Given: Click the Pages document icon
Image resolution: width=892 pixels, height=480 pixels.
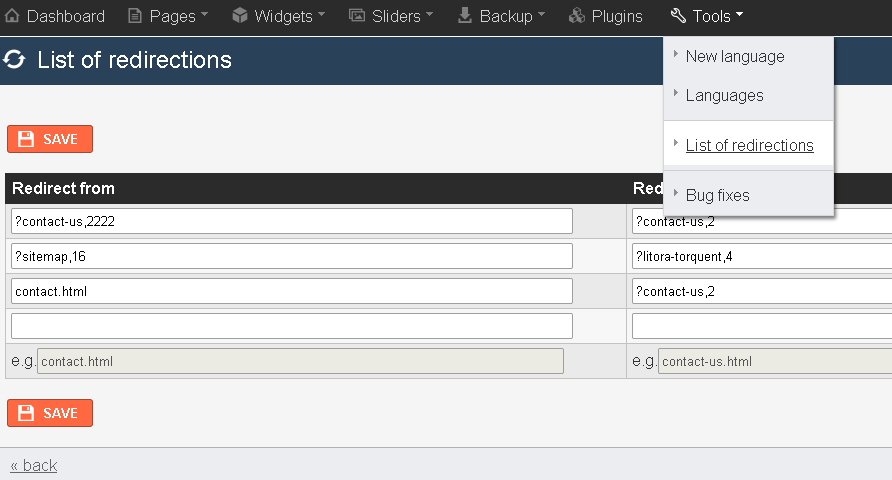Looking at the screenshot, I should click(135, 16).
